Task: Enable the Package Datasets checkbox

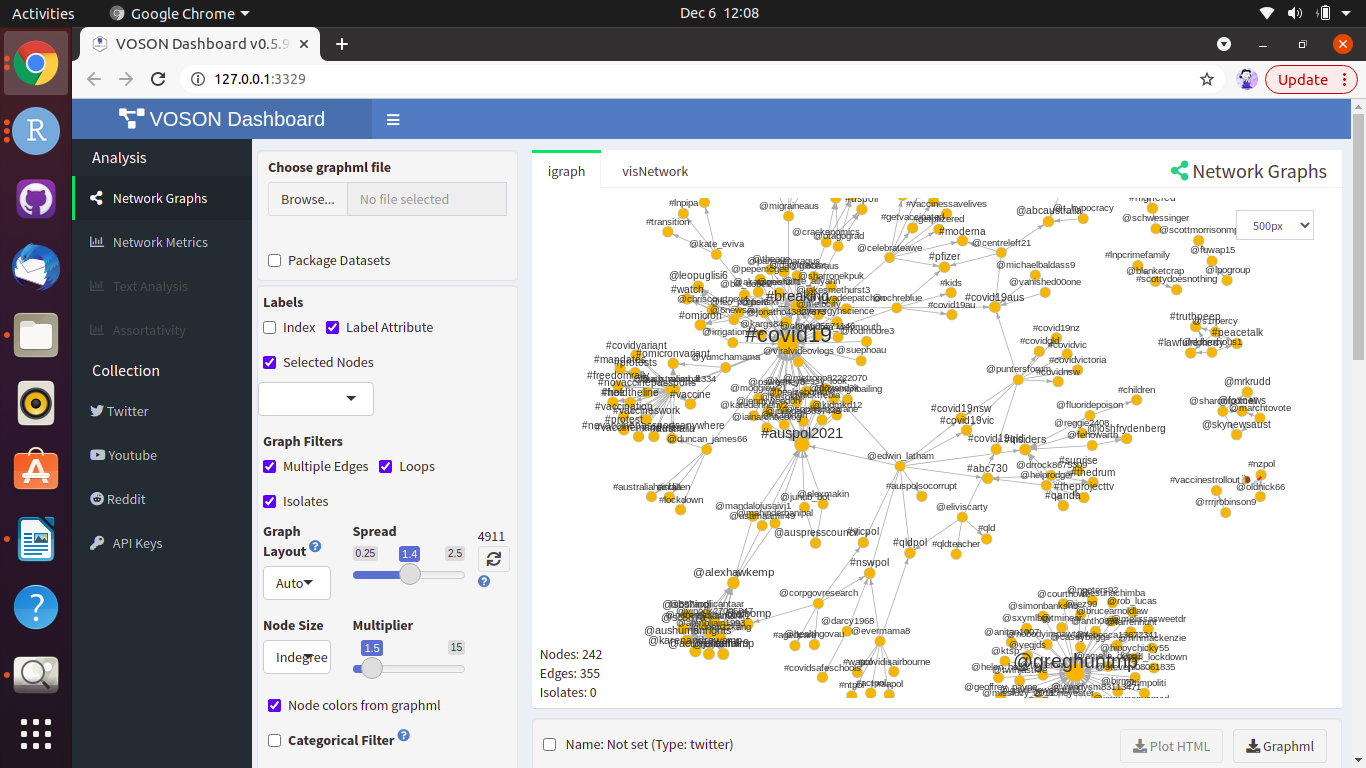Action: 275,261
